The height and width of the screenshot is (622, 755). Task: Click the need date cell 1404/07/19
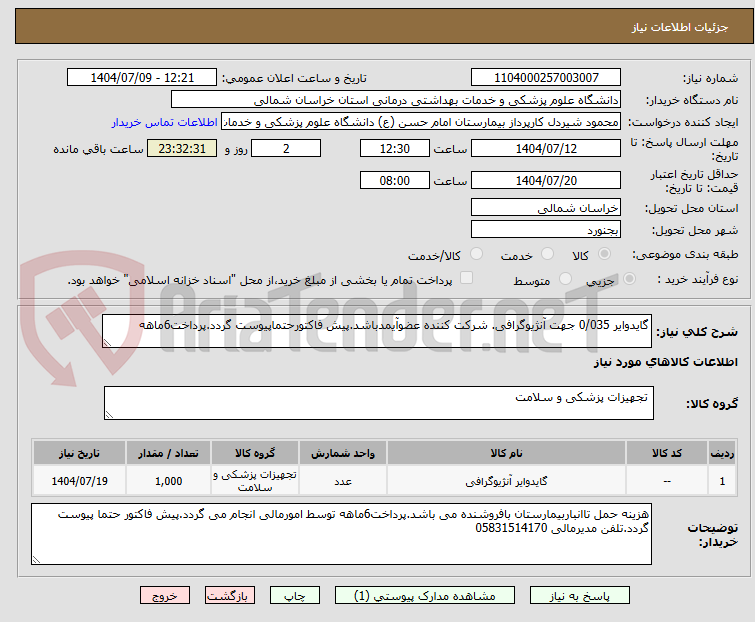[x=79, y=481]
